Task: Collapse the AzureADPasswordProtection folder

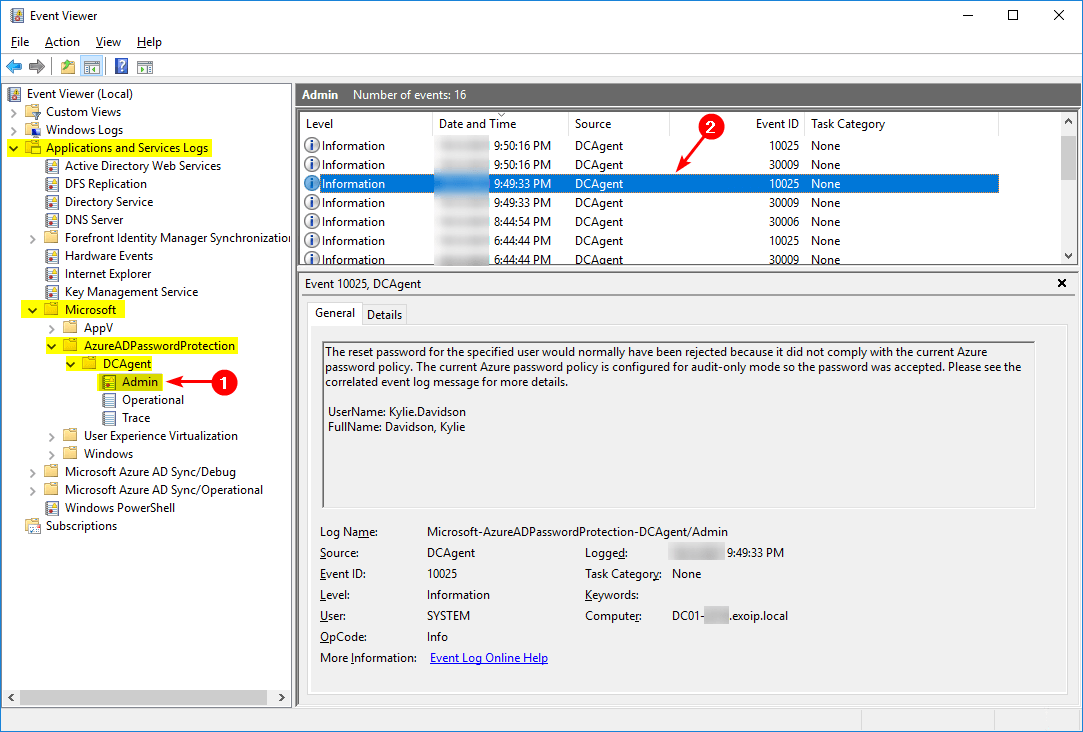Action: (52, 346)
